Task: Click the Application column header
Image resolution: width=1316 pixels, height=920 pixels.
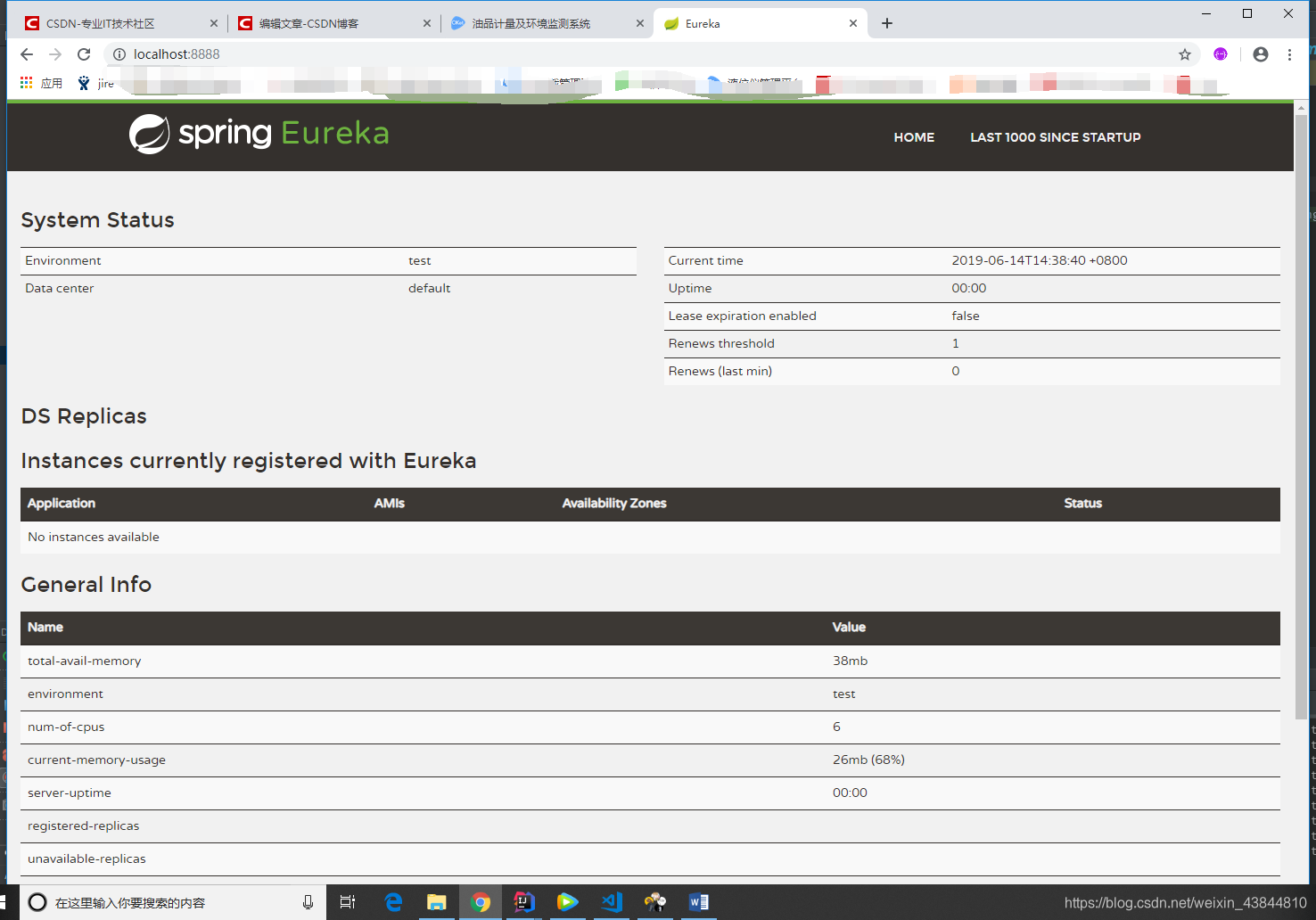Action: point(62,504)
